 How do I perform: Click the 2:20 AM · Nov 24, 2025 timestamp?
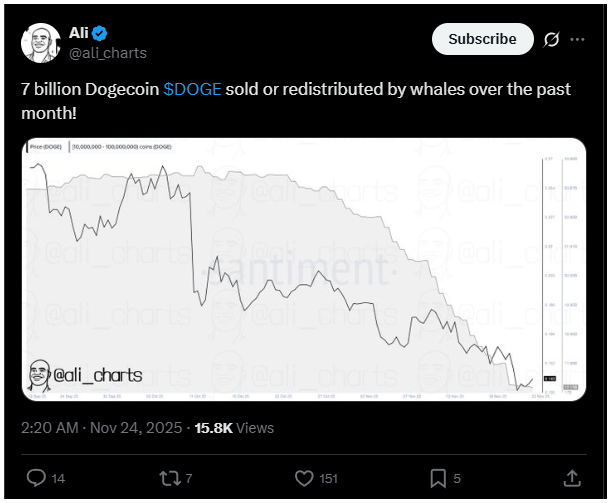[x=101, y=427]
